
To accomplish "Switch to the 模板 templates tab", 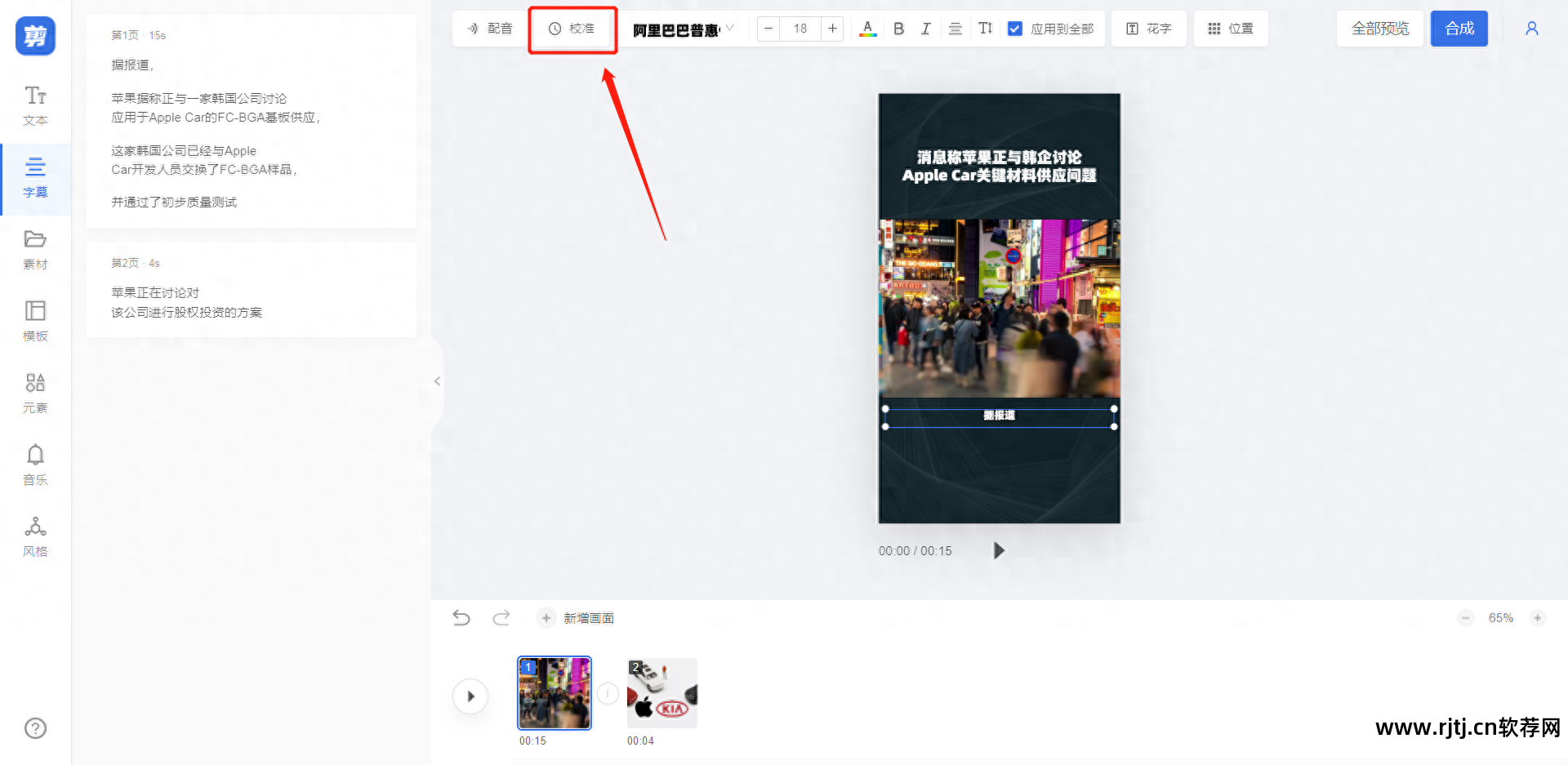I will coord(35,320).
